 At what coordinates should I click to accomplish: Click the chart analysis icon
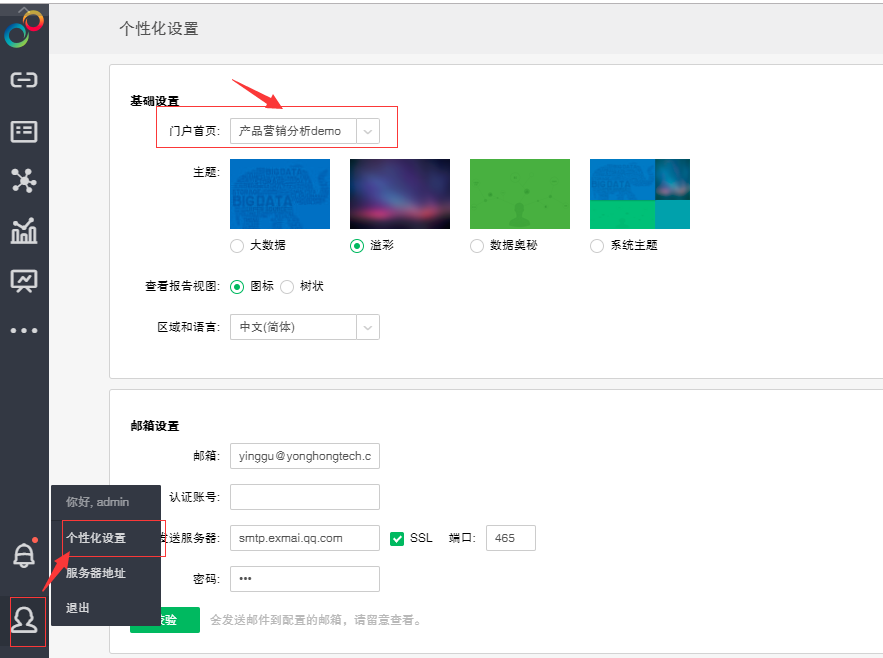(x=22, y=231)
